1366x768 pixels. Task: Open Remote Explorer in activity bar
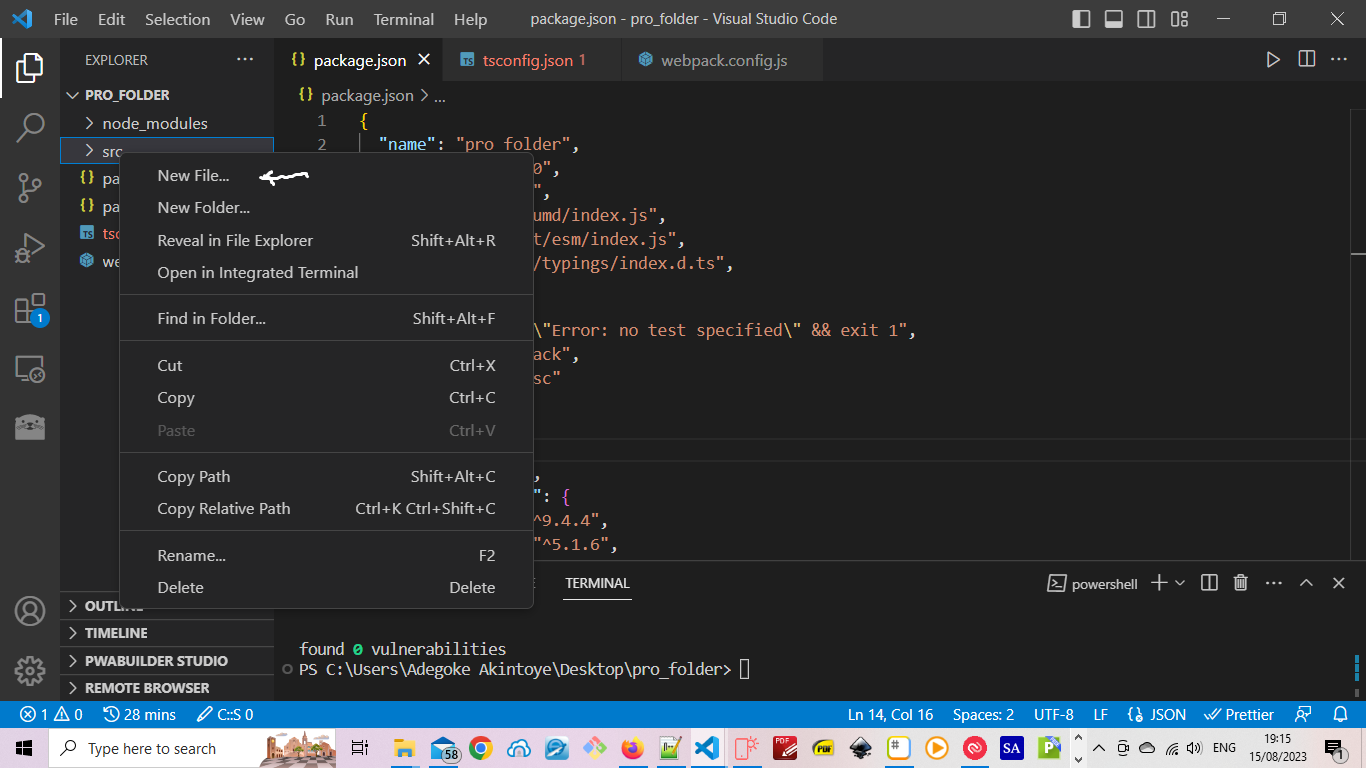point(30,369)
